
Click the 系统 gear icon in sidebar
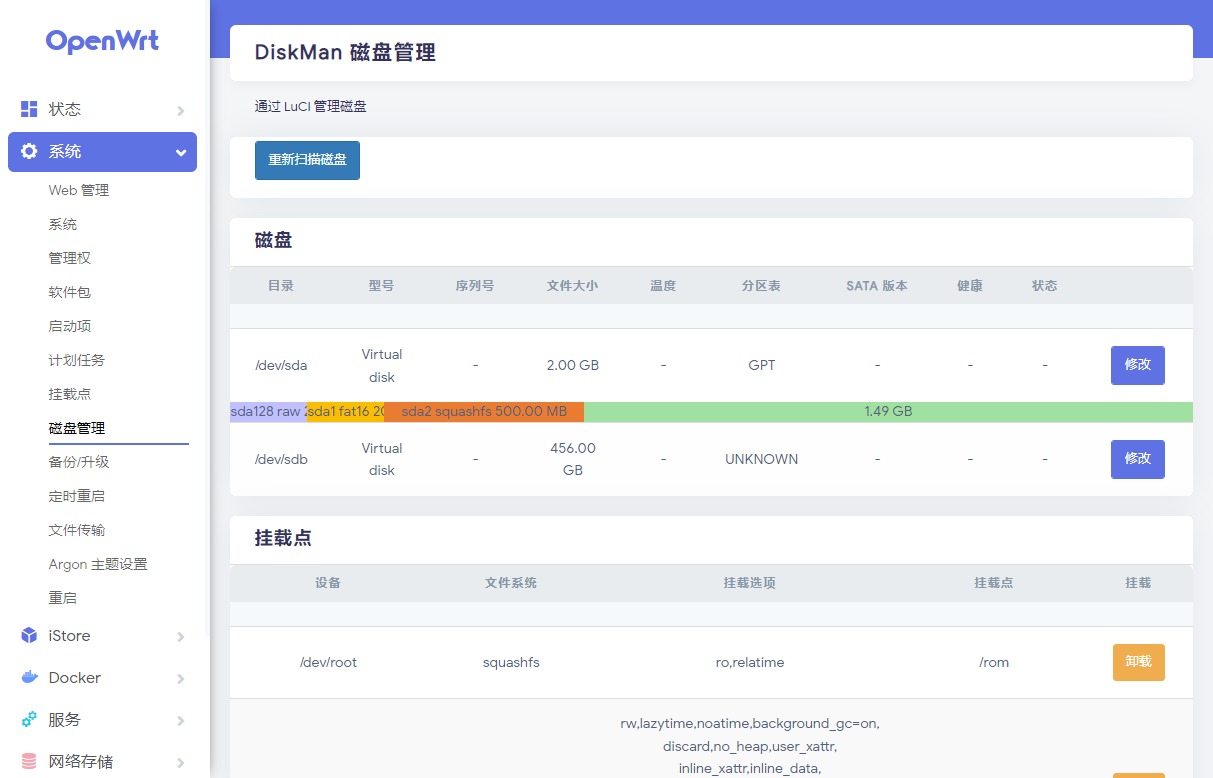click(28, 151)
